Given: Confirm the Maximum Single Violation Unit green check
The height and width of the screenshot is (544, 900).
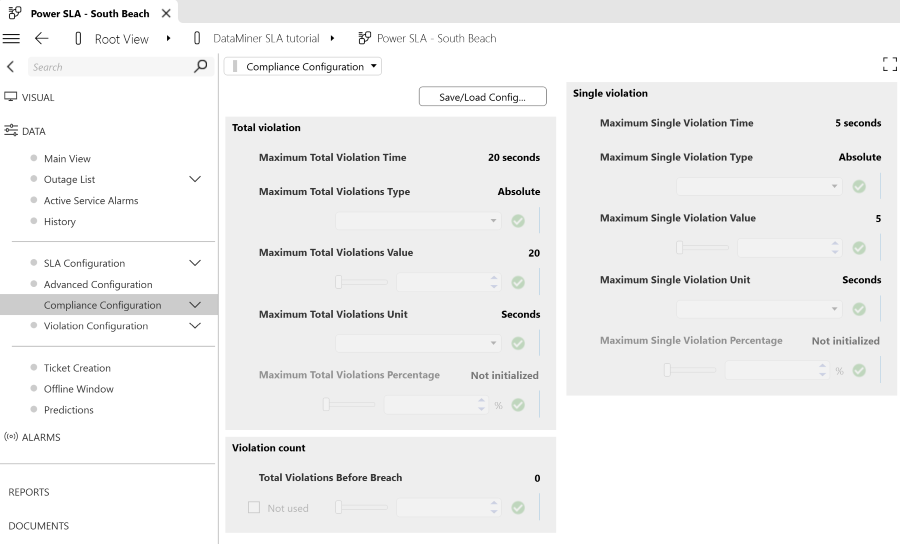Looking at the screenshot, I should point(859,309).
